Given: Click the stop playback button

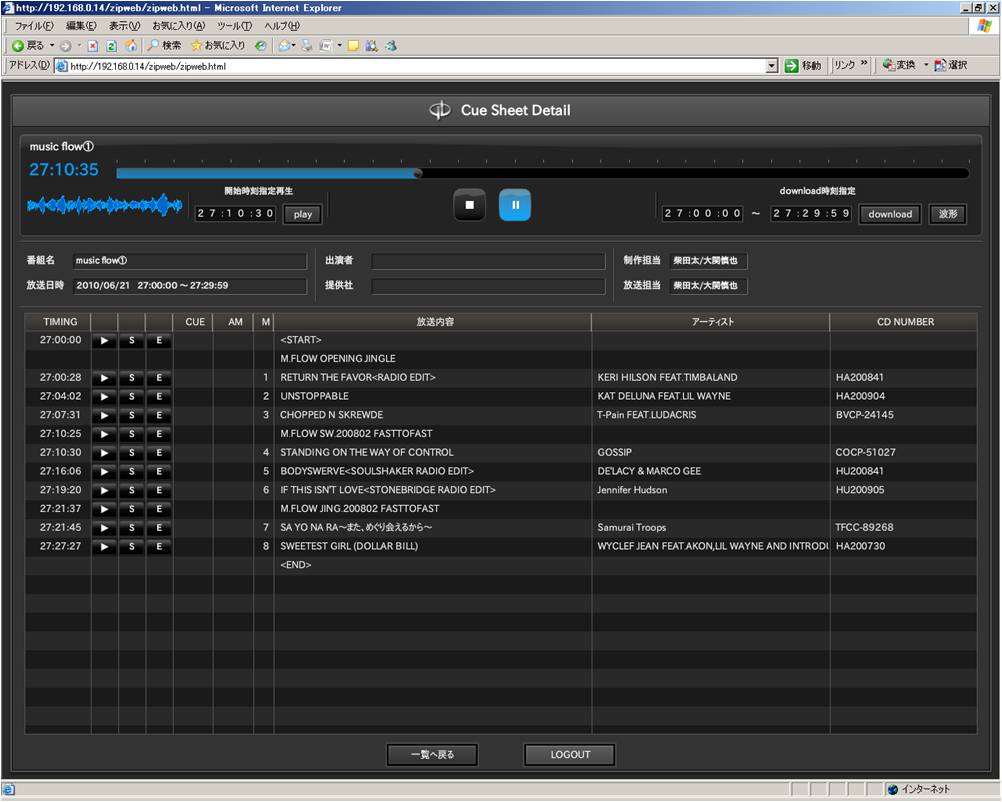Looking at the screenshot, I should point(469,205).
